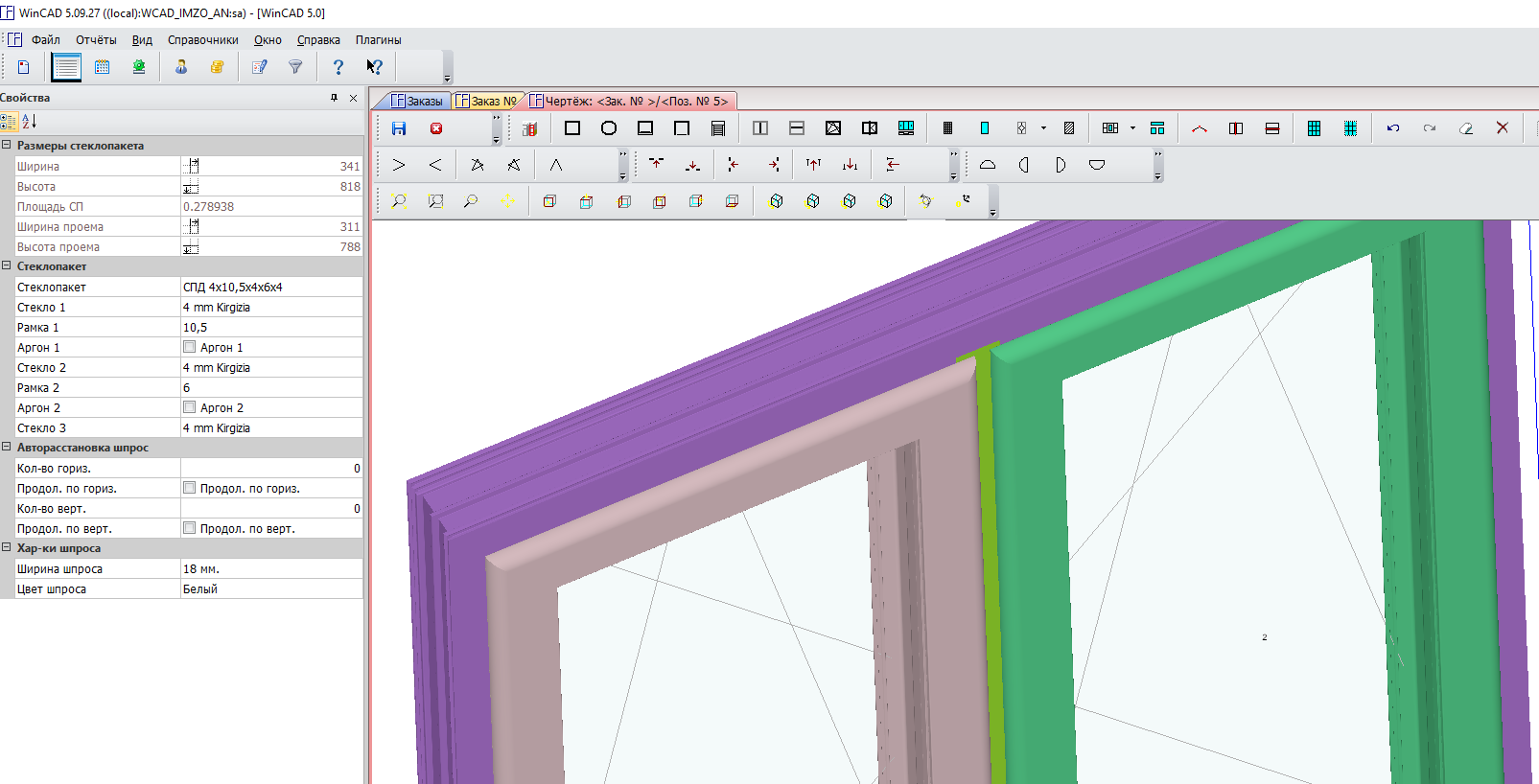Enable the Аргон 1 checkbox
1539x784 pixels.
tap(189, 347)
